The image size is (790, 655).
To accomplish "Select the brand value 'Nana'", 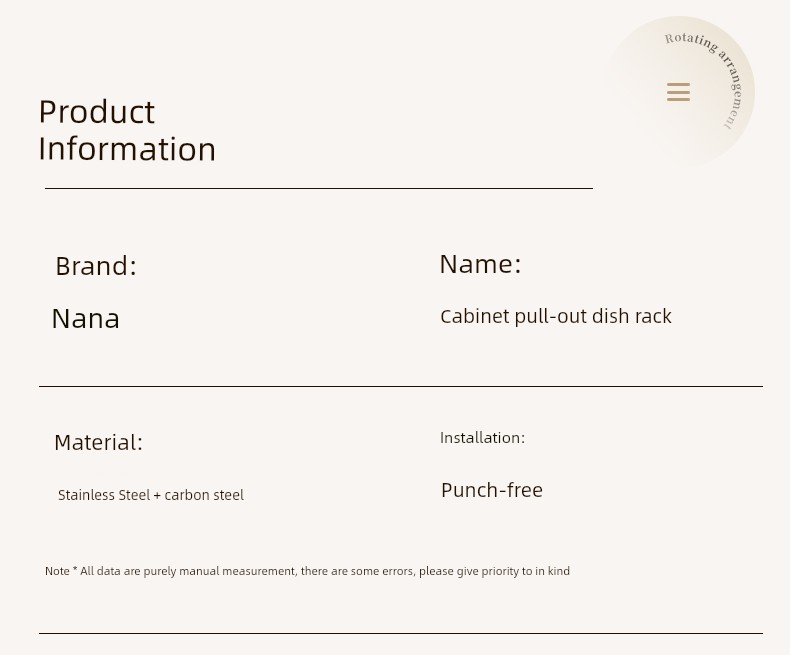I will [x=86, y=318].
